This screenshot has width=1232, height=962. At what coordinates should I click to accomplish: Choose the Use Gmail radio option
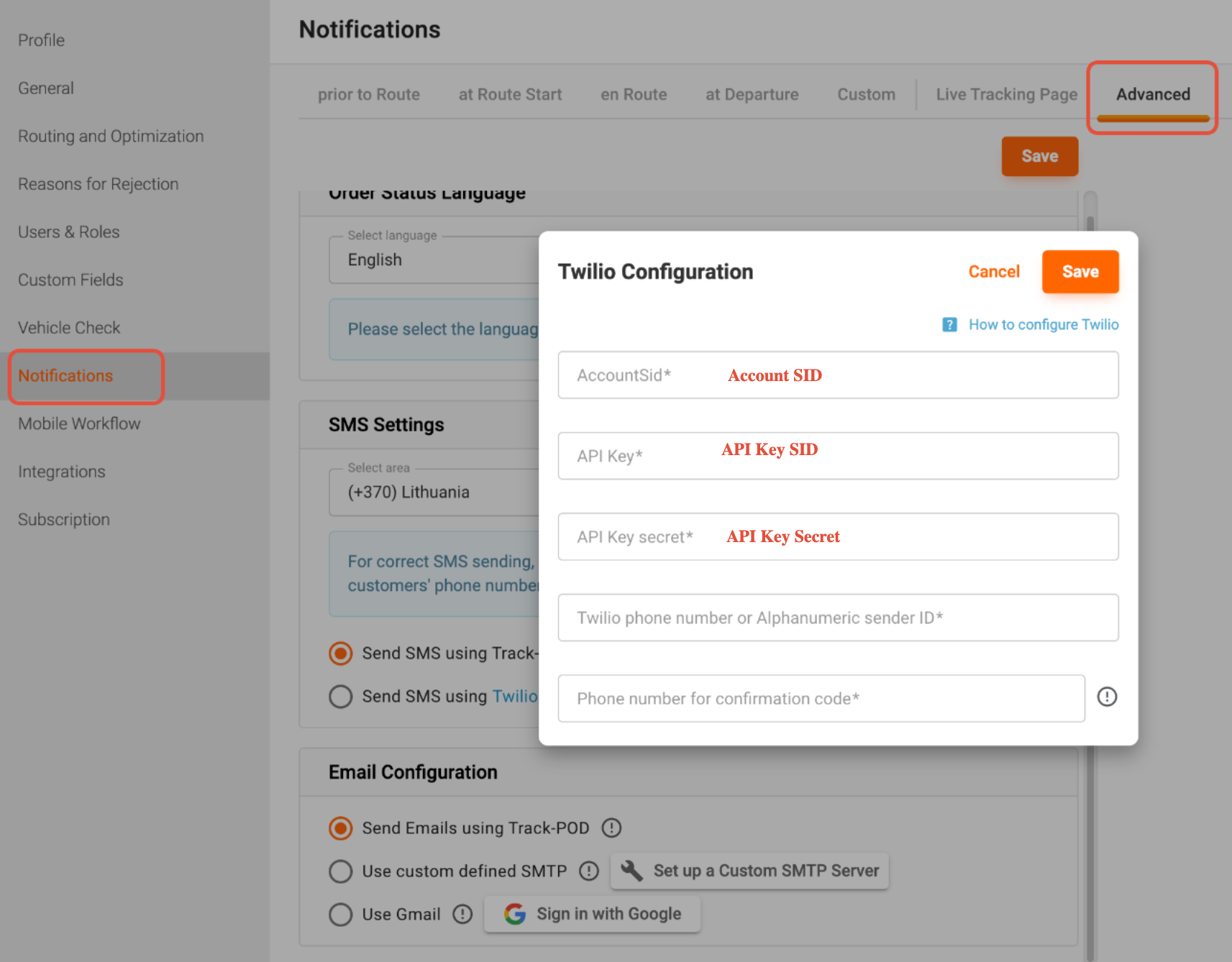click(341, 915)
